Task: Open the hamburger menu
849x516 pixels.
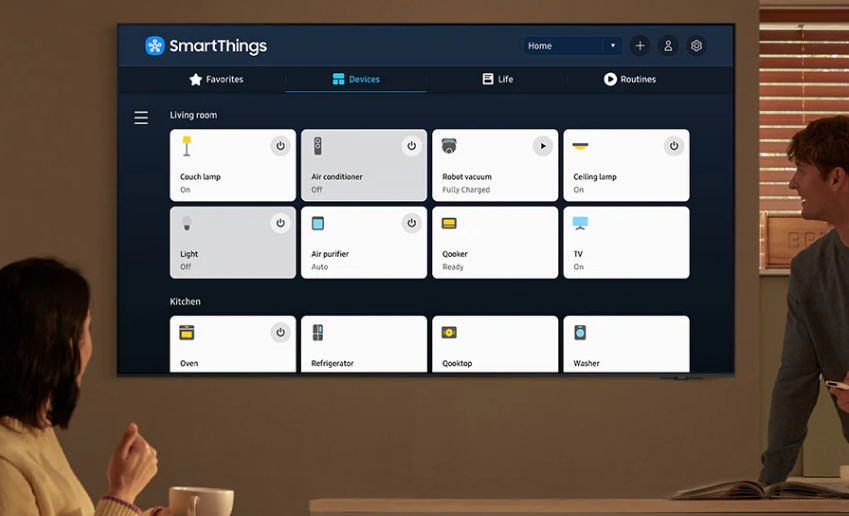Action: (x=141, y=117)
